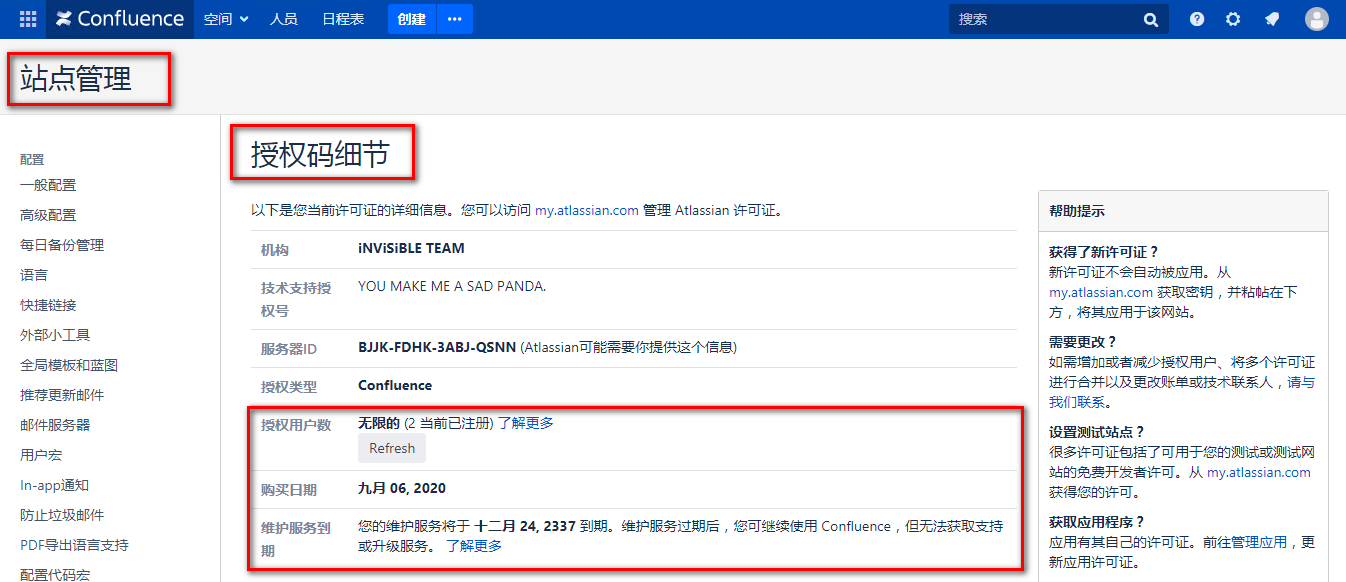Open PDF导出语言支持 in the sidebar
Image resolution: width=1346 pixels, height=582 pixels.
point(74,545)
